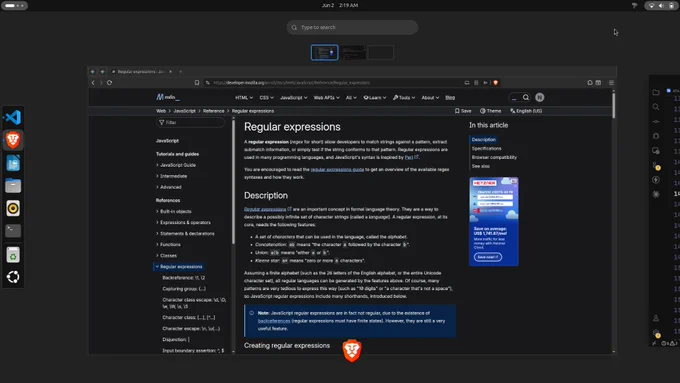The width and height of the screenshot is (680, 383).
Task: Select the Regular expressions browser tab
Action: coord(141,72)
